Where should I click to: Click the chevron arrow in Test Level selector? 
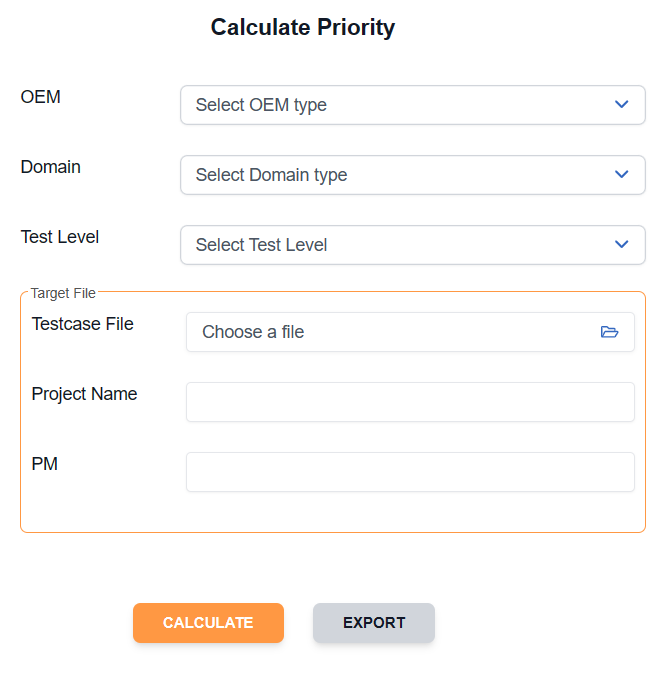tap(621, 244)
